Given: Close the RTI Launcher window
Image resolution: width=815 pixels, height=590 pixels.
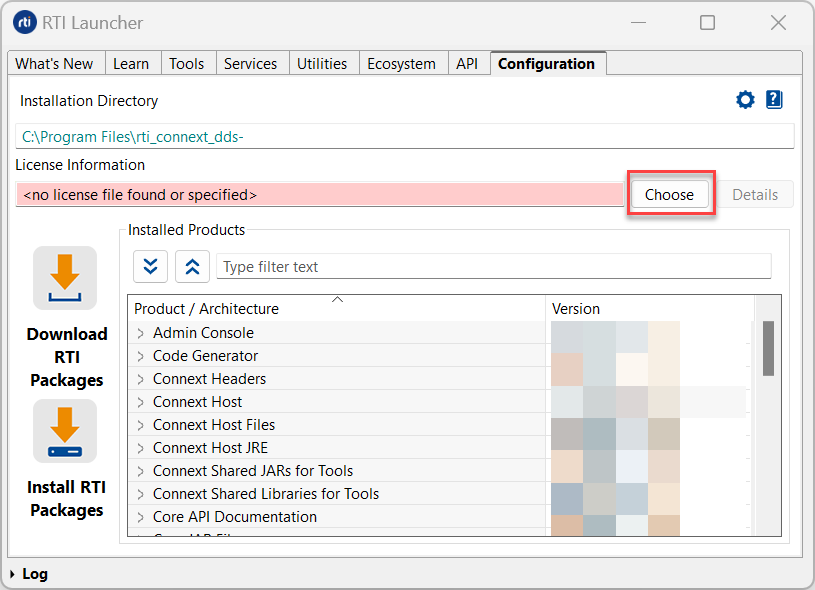Looking at the screenshot, I should (x=778, y=22).
